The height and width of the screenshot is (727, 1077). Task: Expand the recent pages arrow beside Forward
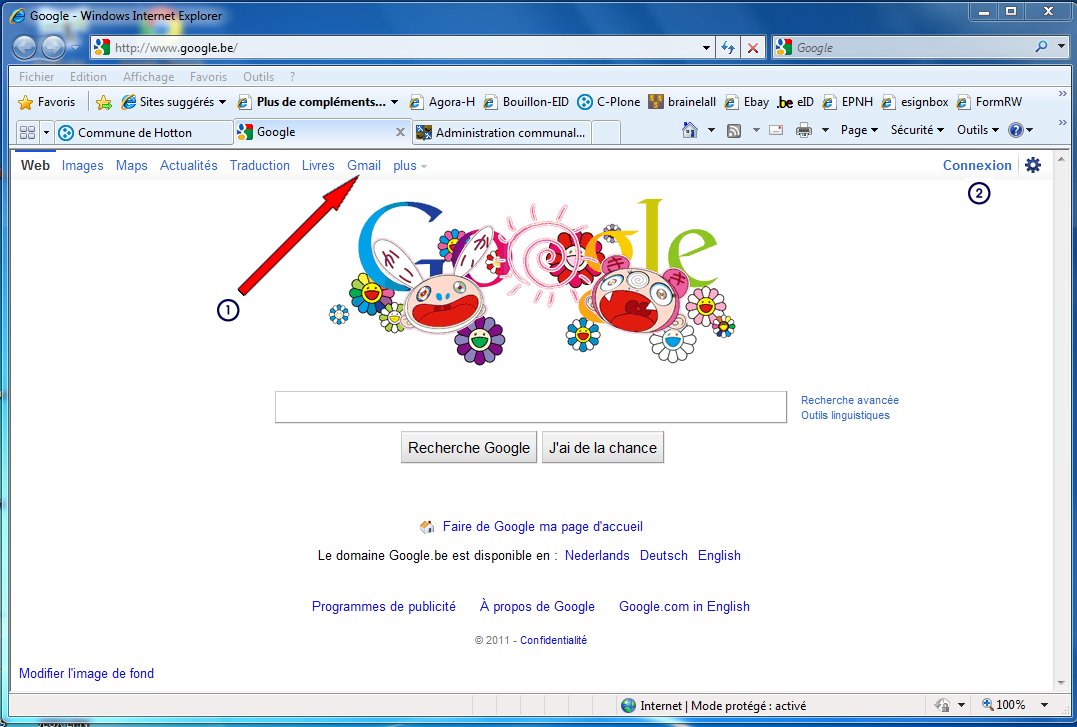pyautogui.click(x=75, y=47)
